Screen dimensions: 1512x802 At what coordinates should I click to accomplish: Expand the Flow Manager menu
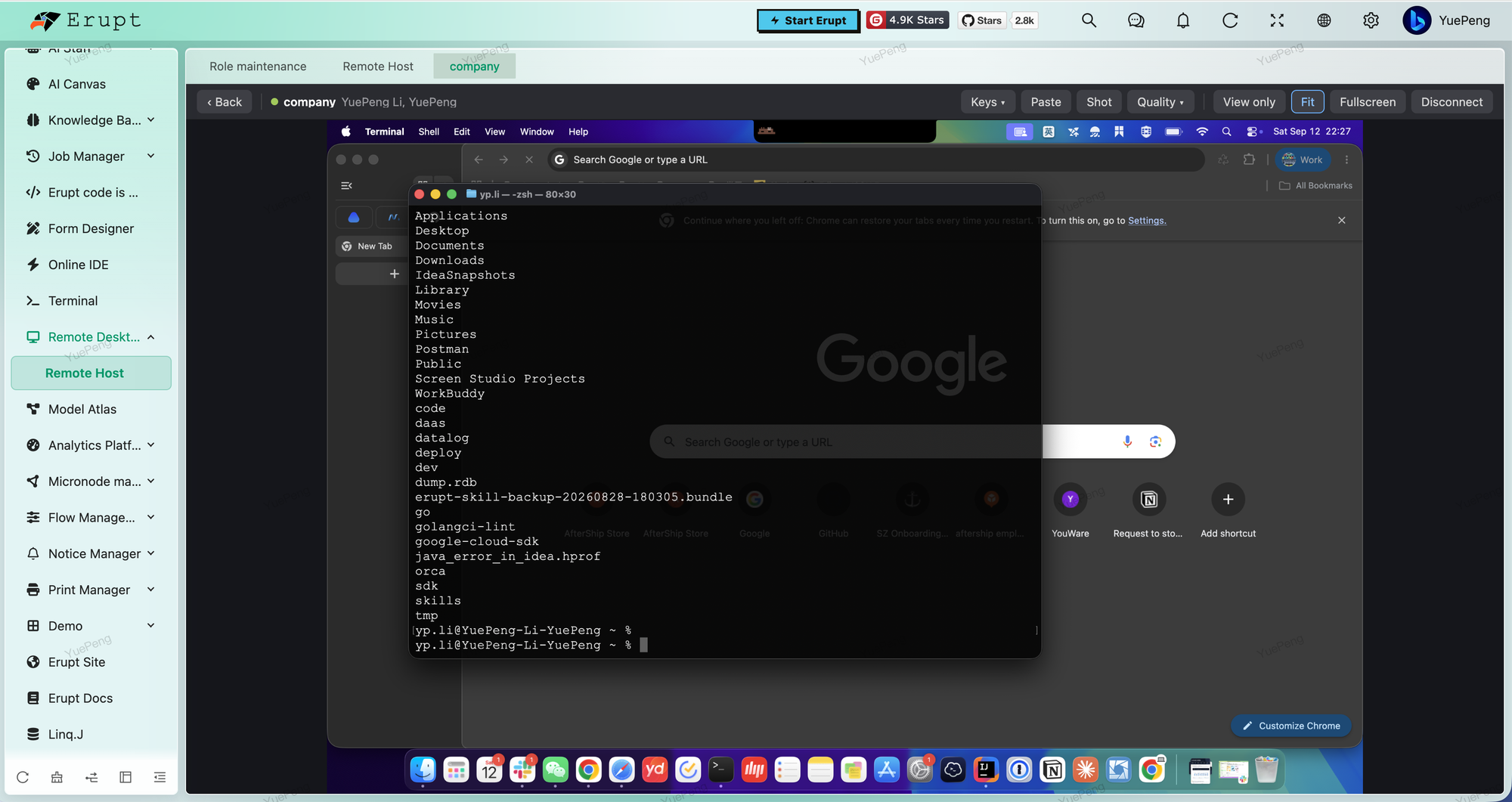coord(91,518)
